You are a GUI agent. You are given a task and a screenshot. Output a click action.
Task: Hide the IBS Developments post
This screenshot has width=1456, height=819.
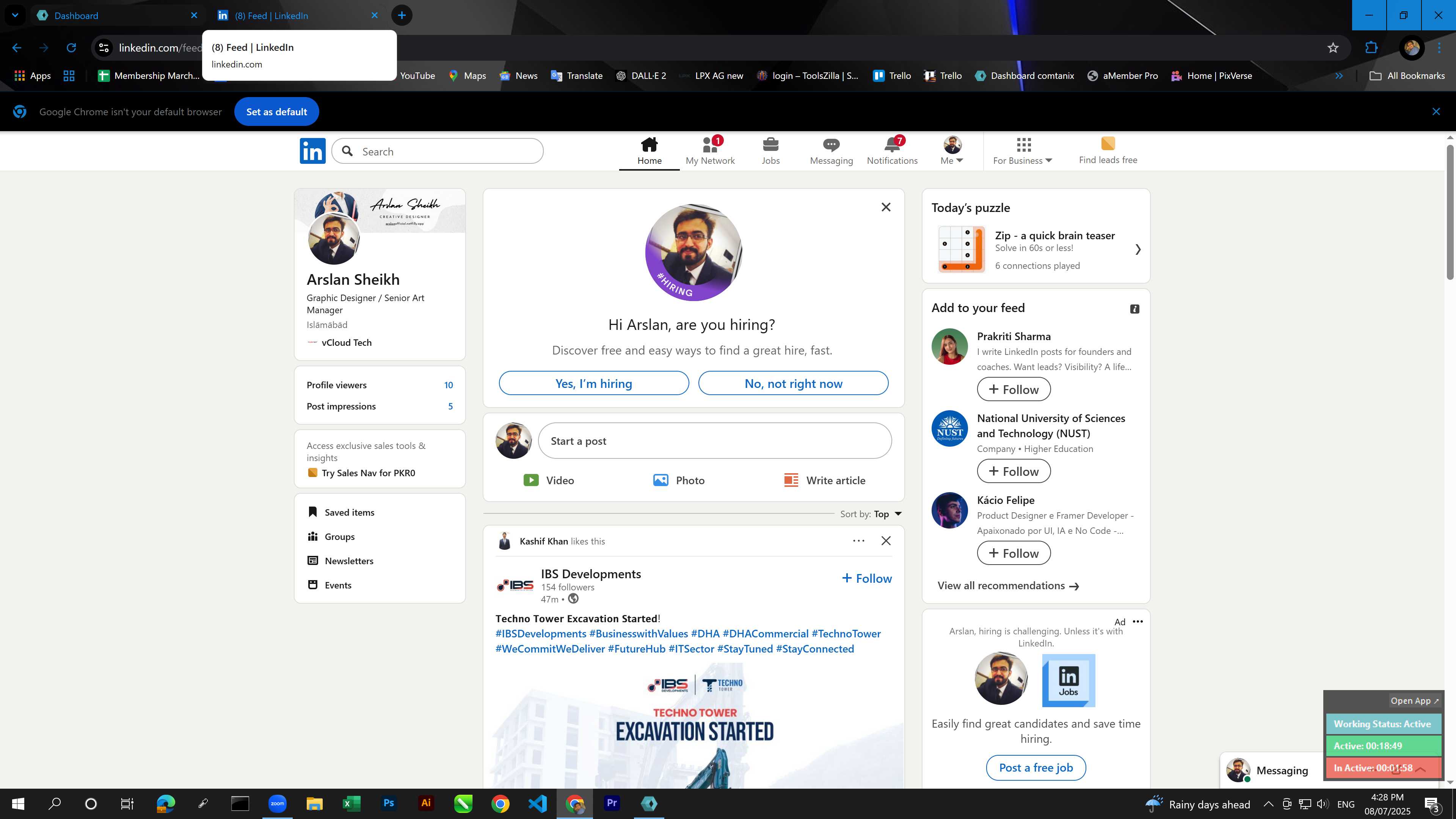pos(886,541)
